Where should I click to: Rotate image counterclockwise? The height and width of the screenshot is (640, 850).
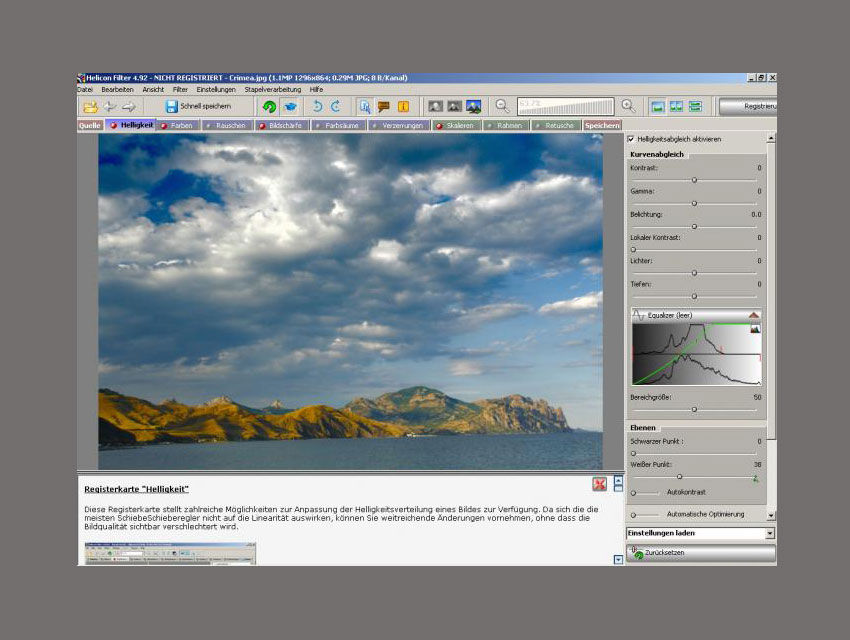tap(318, 106)
